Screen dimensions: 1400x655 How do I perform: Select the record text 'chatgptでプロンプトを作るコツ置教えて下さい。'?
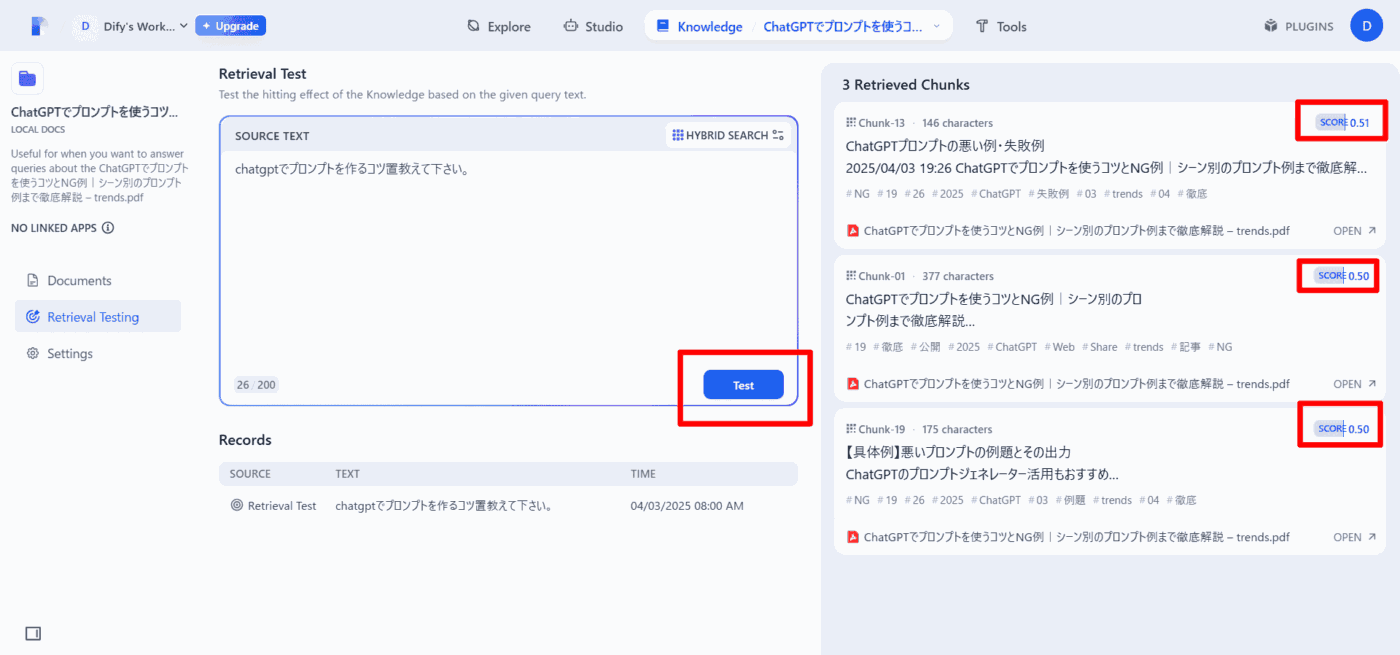pyautogui.click(x=444, y=506)
